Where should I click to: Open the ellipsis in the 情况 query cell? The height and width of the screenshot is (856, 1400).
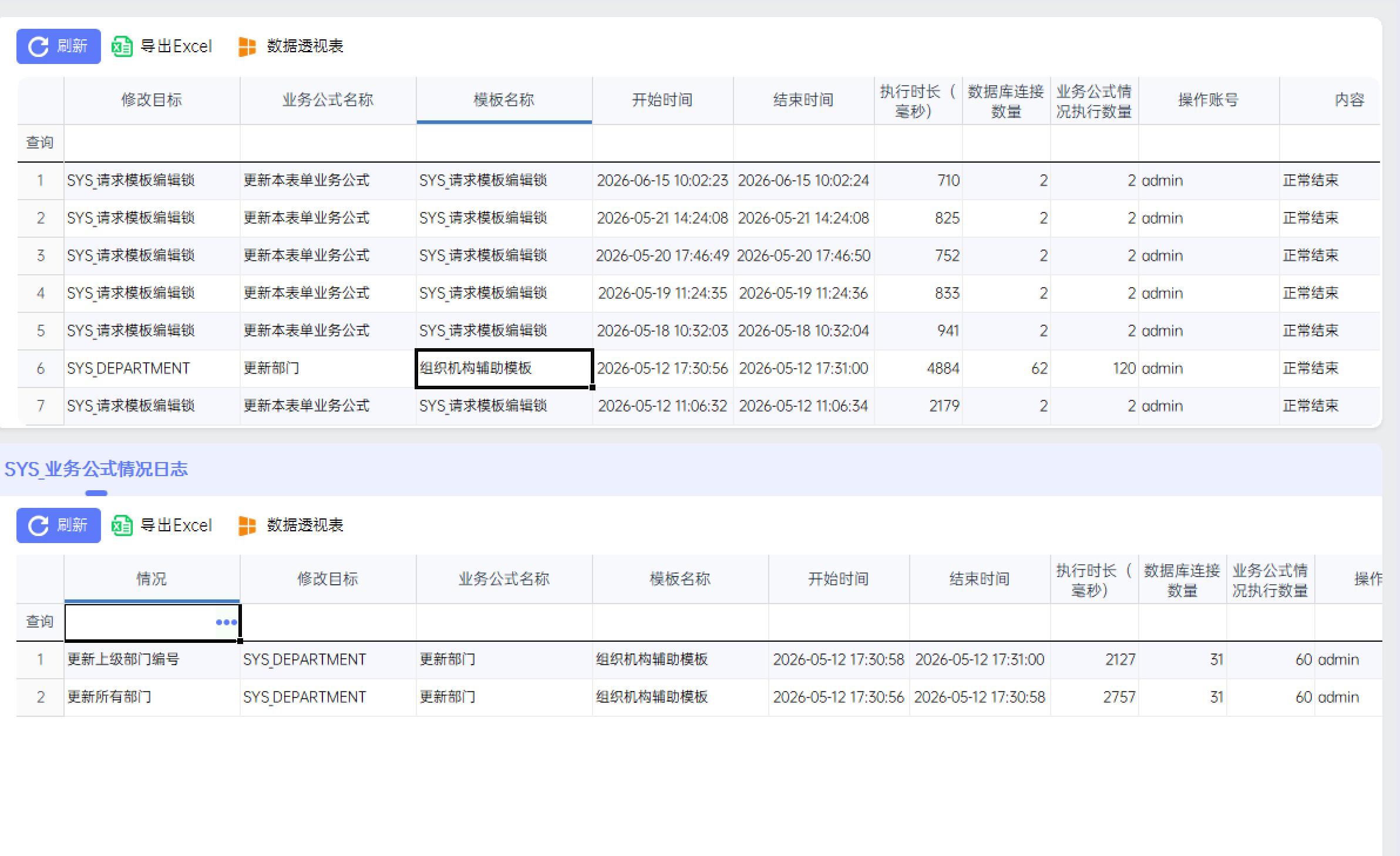(227, 622)
